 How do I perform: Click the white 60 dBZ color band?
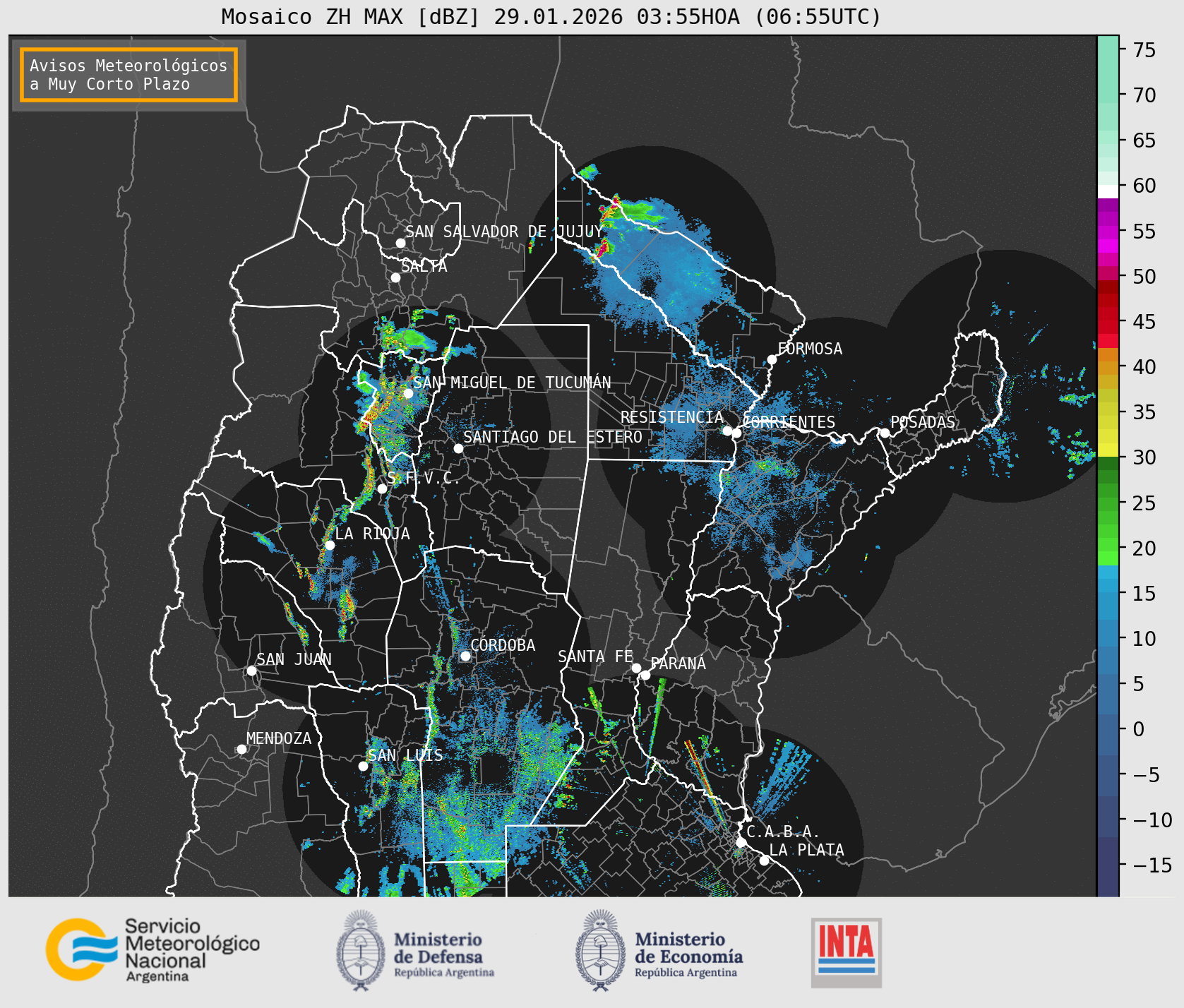pos(1108,191)
